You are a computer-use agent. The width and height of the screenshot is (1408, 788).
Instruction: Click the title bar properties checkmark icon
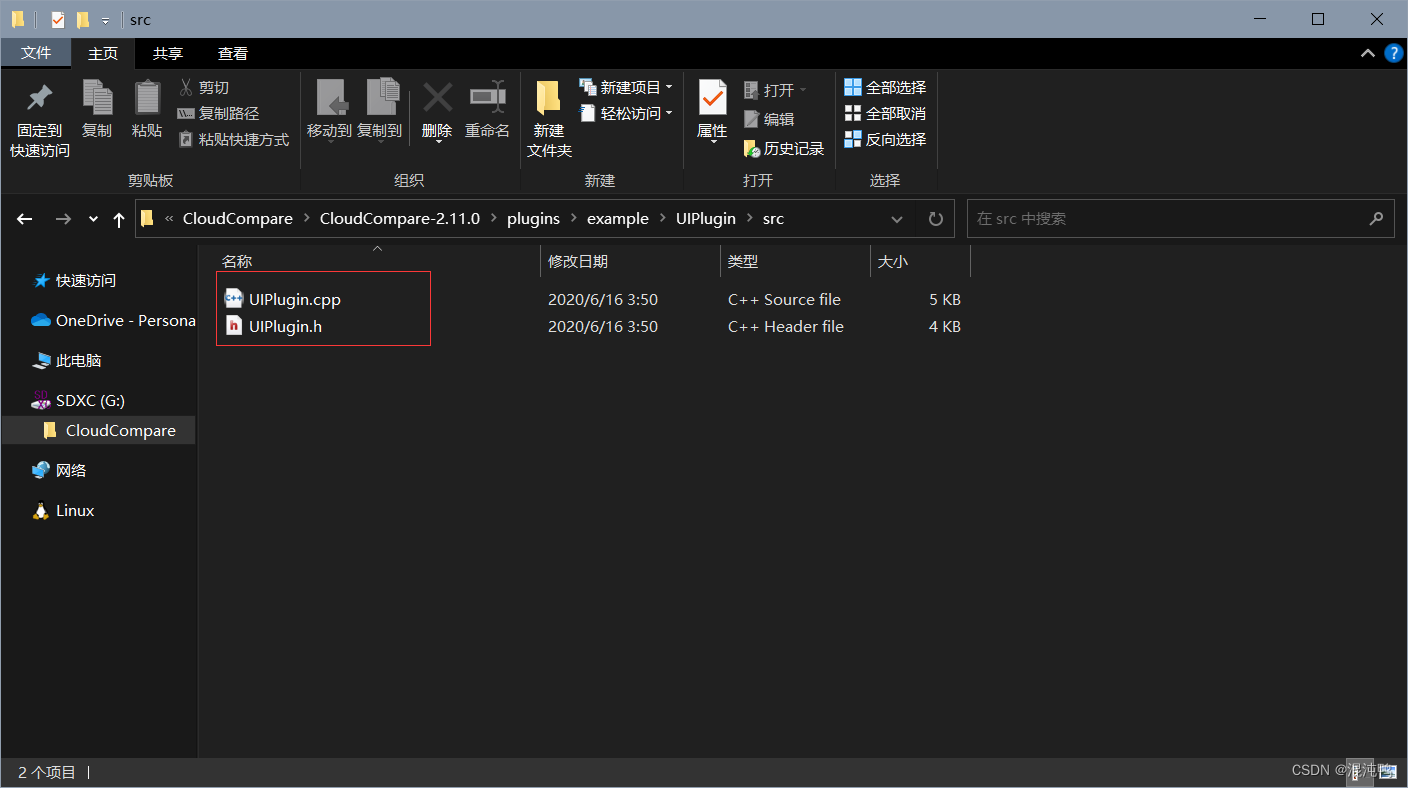coord(57,19)
